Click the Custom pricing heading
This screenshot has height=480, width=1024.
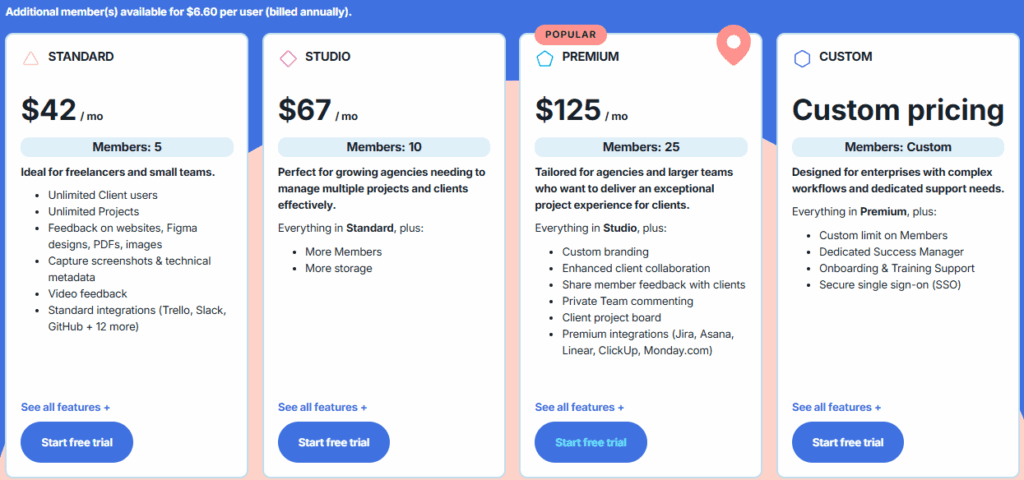click(x=898, y=110)
